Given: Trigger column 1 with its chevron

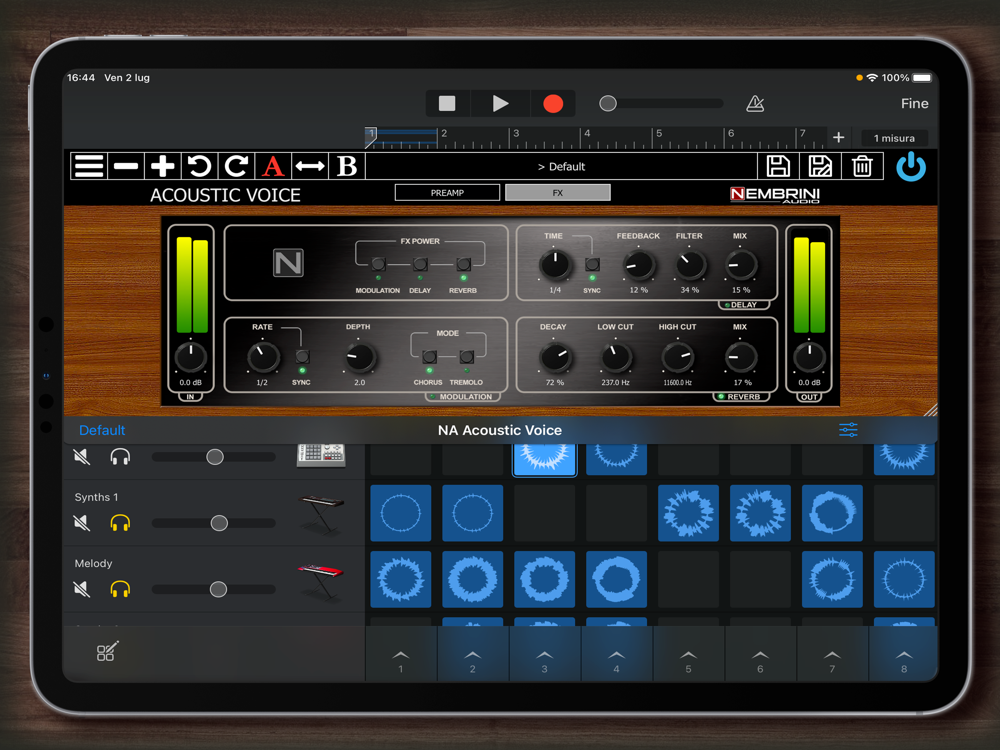Looking at the screenshot, I should pyautogui.click(x=401, y=656).
